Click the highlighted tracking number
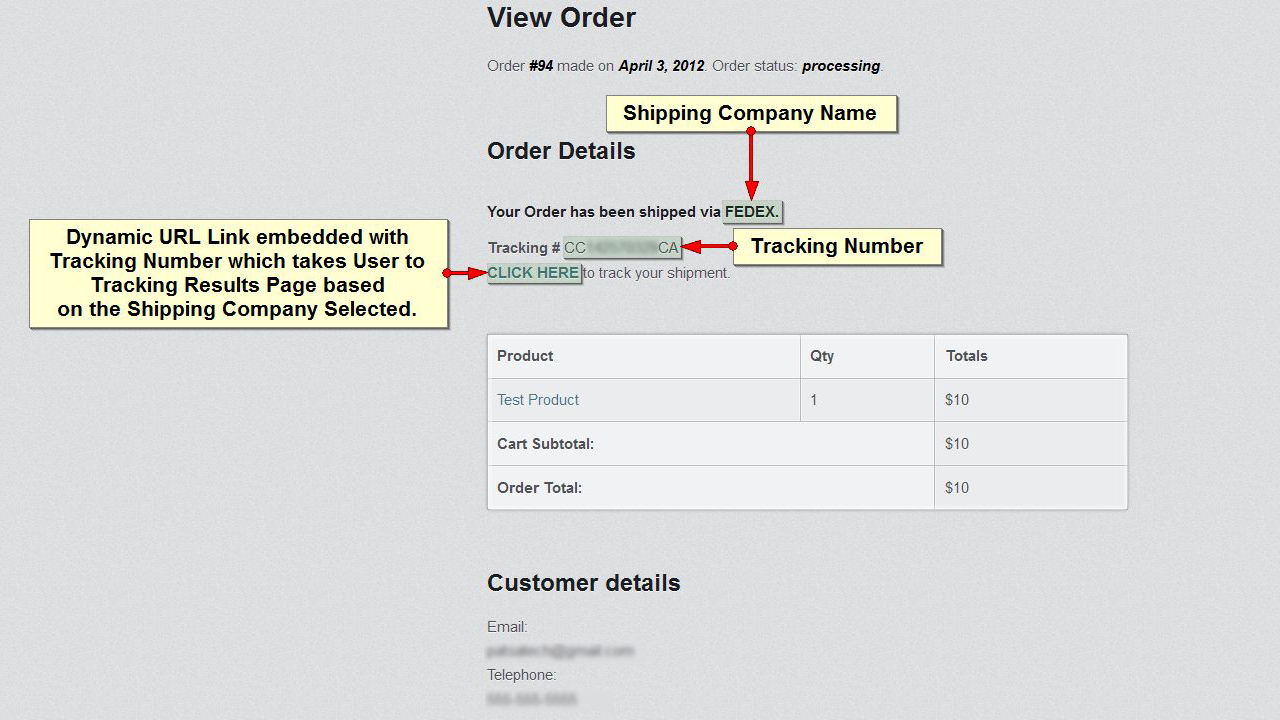1280x720 pixels. [620, 247]
